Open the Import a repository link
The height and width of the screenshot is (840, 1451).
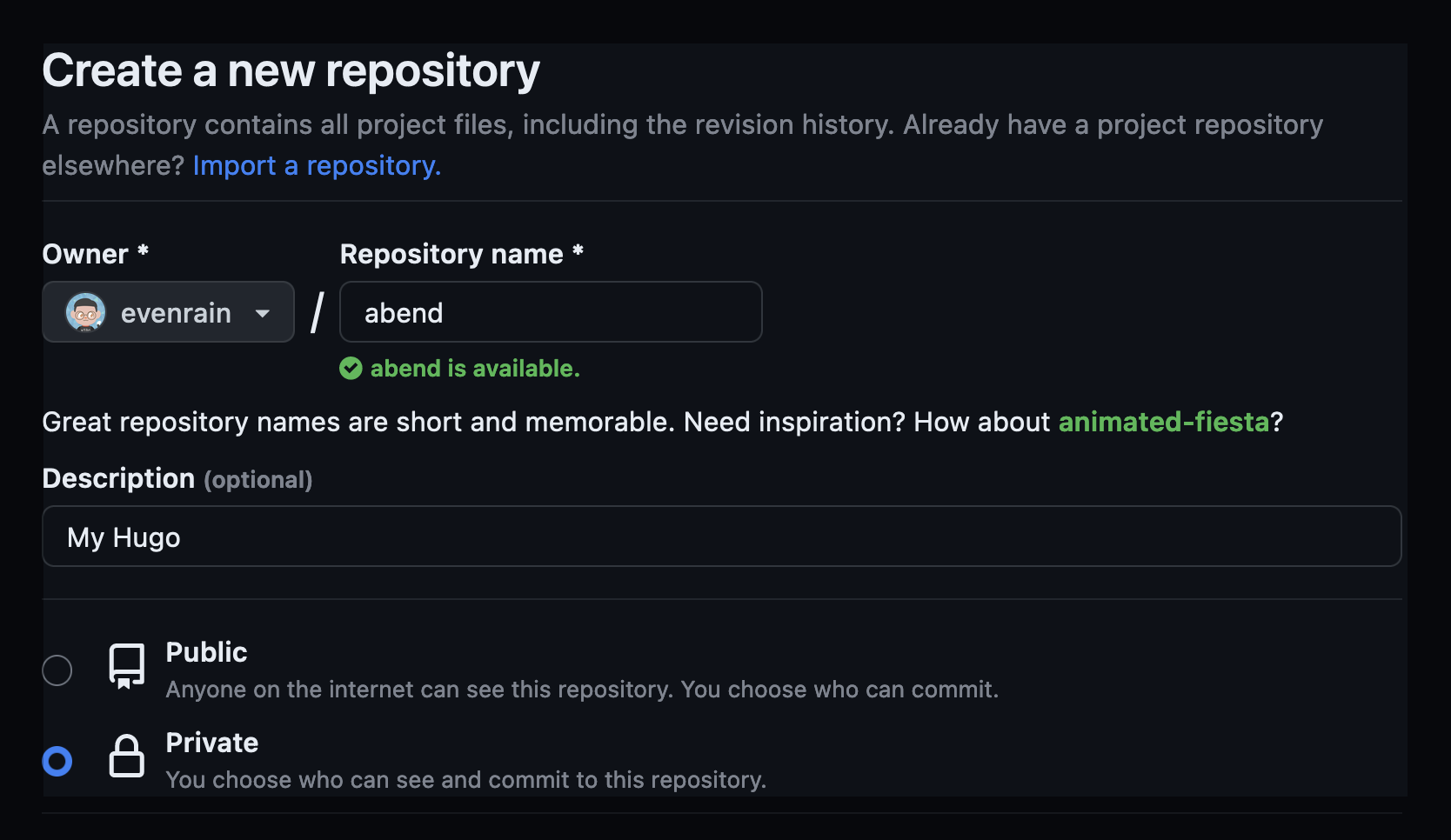317,165
